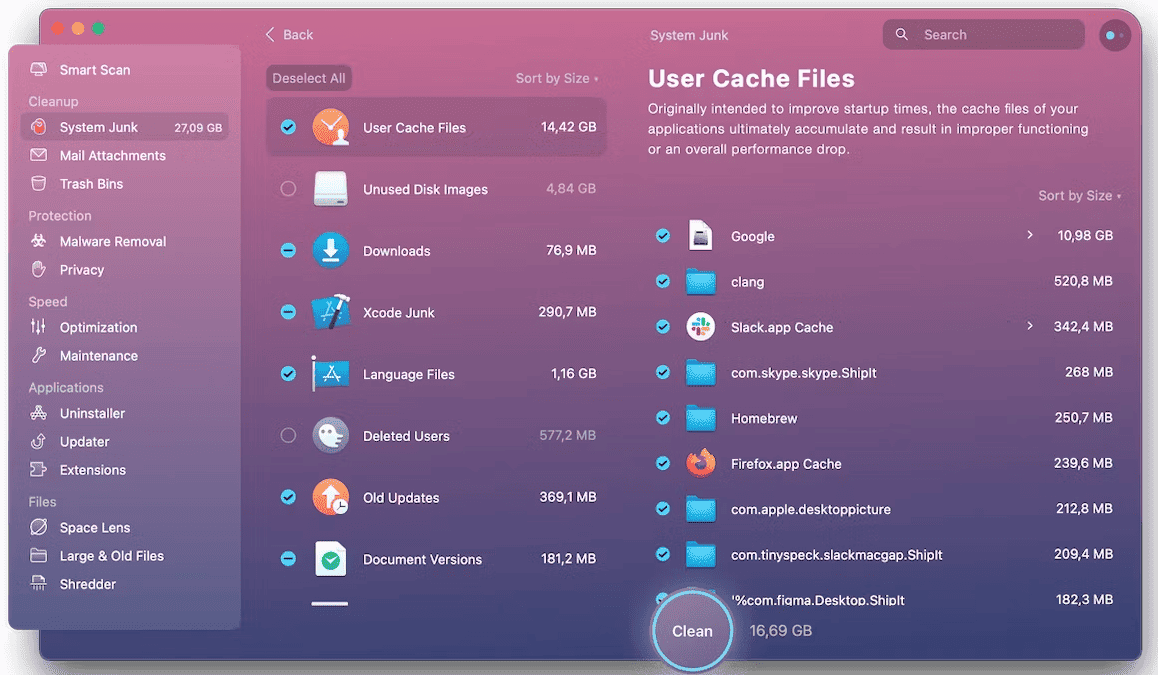Click the Search input field

click(984, 34)
